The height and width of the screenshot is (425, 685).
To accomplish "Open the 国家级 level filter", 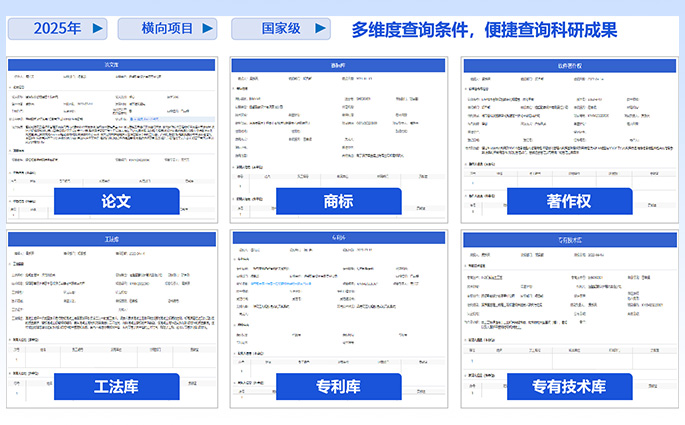I will [274, 29].
